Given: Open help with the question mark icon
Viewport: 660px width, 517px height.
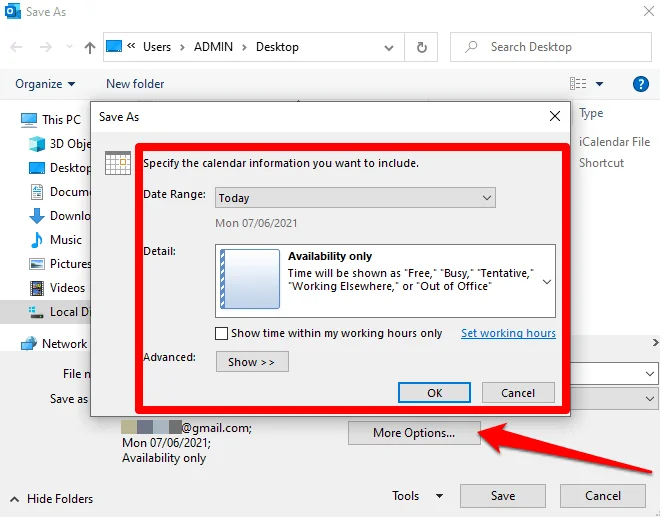Looking at the screenshot, I should [x=641, y=84].
